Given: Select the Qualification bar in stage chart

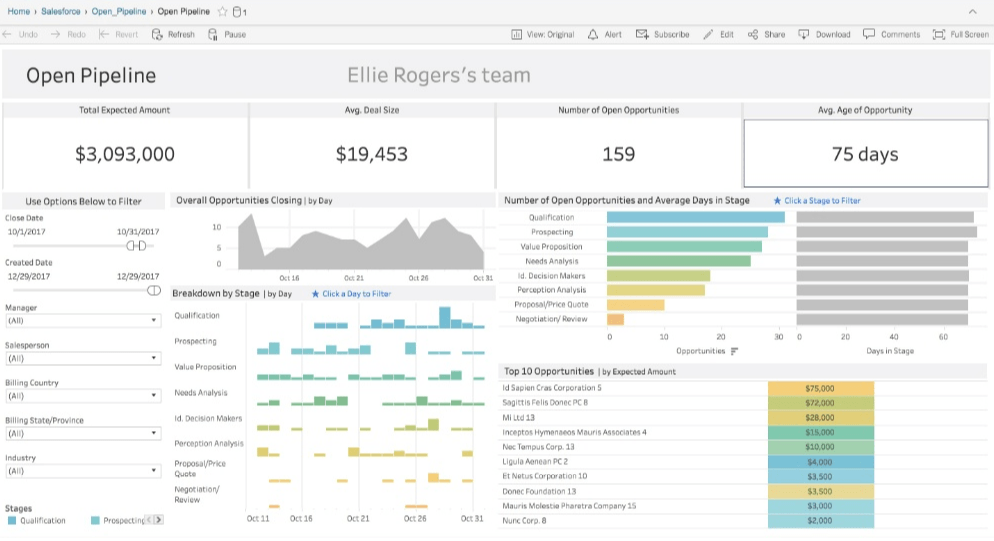Looking at the screenshot, I should tap(695, 217).
